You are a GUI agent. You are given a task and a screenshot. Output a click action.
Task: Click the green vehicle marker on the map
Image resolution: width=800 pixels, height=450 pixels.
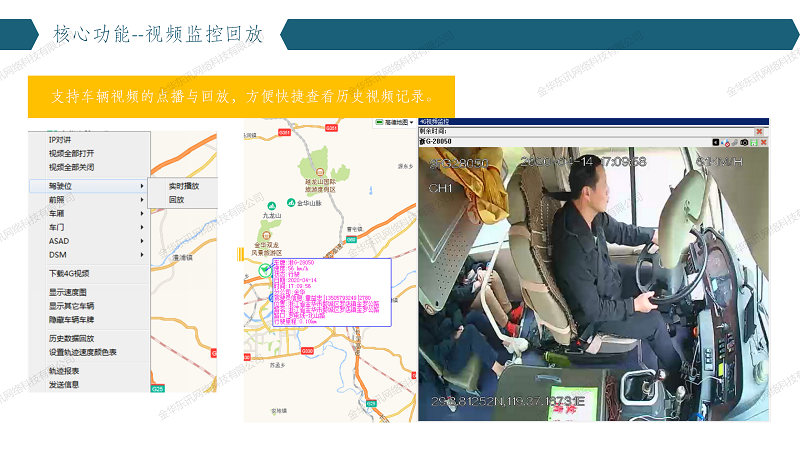pos(262,271)
